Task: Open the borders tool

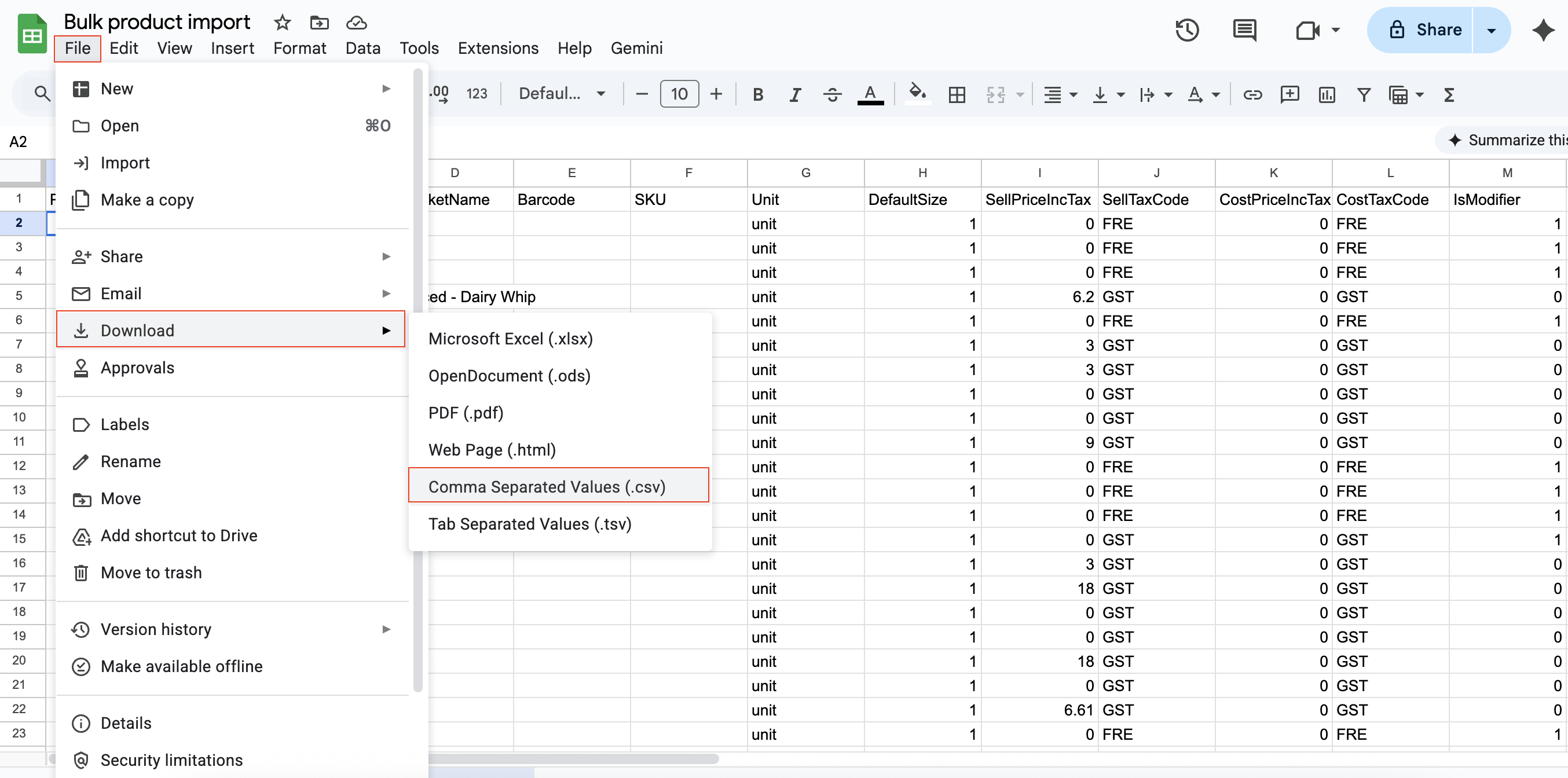Action: coord(957,94)
